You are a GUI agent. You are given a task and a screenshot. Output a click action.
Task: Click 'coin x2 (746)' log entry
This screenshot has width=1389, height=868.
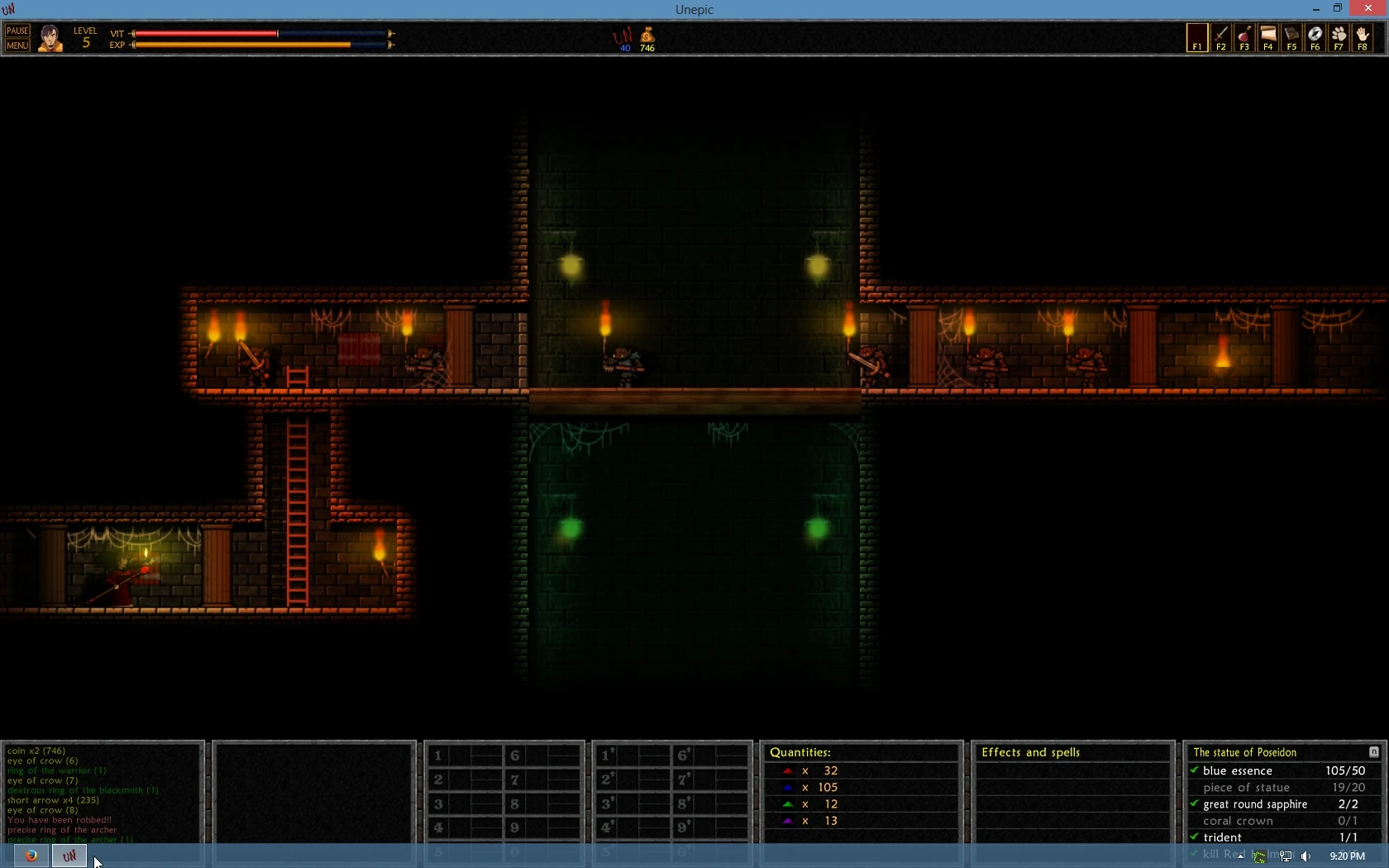click(x=36, y=751)
